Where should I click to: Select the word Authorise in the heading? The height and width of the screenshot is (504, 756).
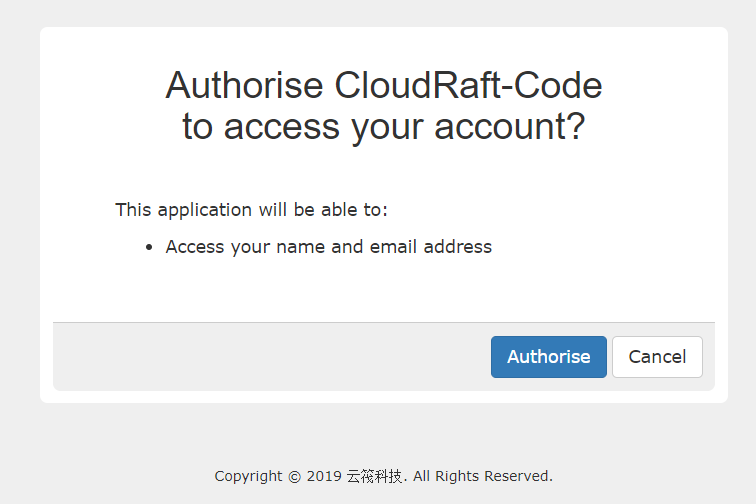tap(245, 86)
